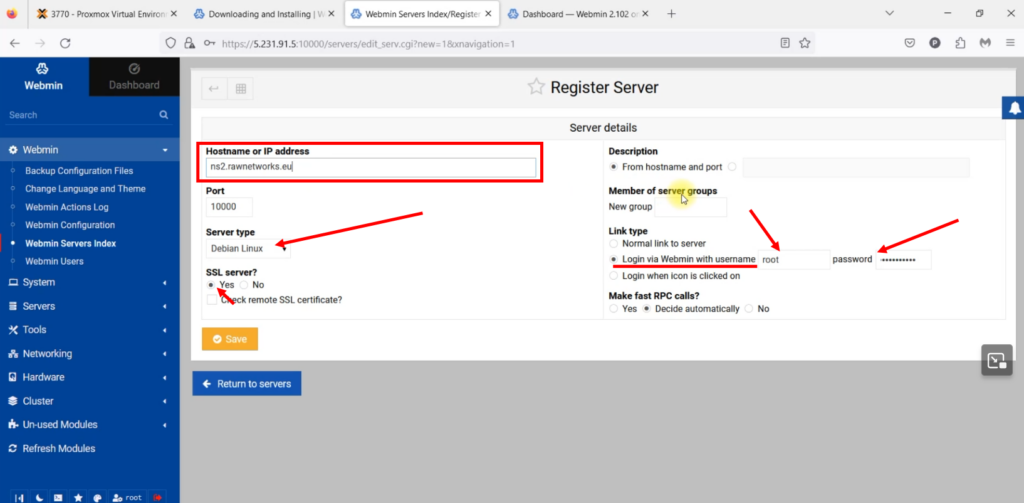The width and height of the screenshot is (1024, 503).
Task: Toggle night mode moon icon
Action: (39, 497)
